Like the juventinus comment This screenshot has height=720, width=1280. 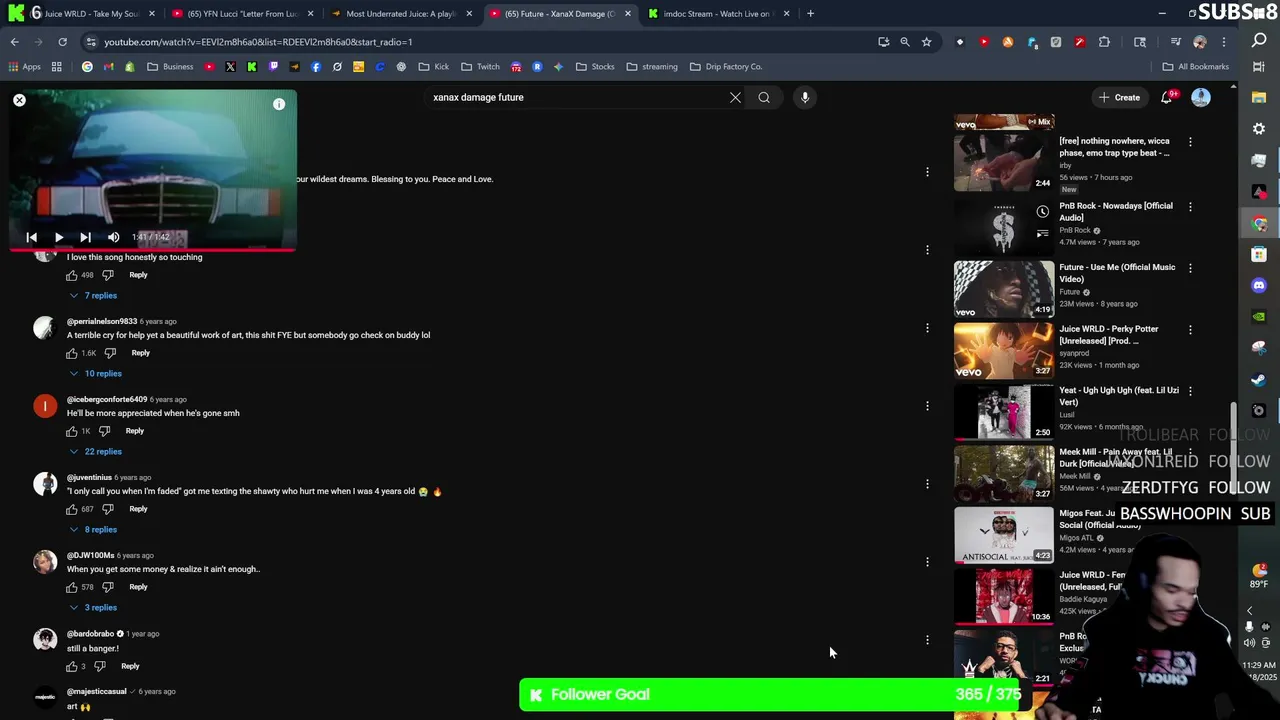tap(72, 509)
